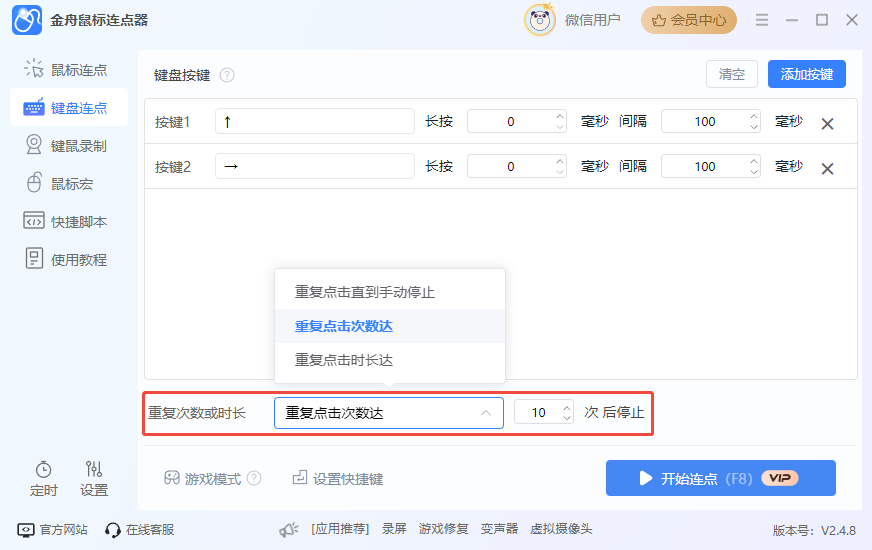Image resolution: width=872 pixels, height=550 pixels.
Task: Click the 微信用户 username
Action: (x=592, y=20)
